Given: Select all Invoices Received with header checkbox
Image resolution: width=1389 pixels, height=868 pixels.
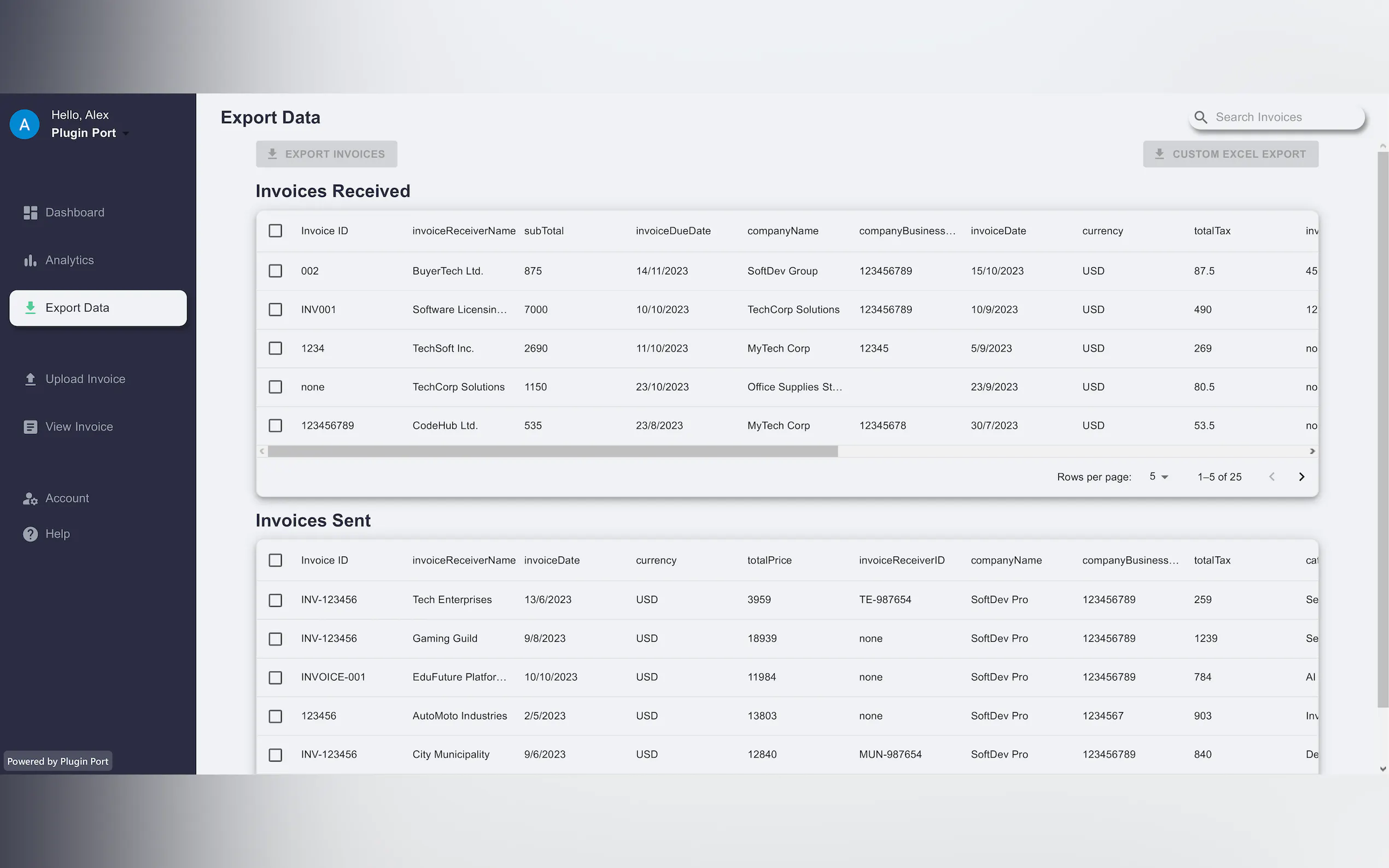Looking at the screenshot, I should click(x=276, y=231).
